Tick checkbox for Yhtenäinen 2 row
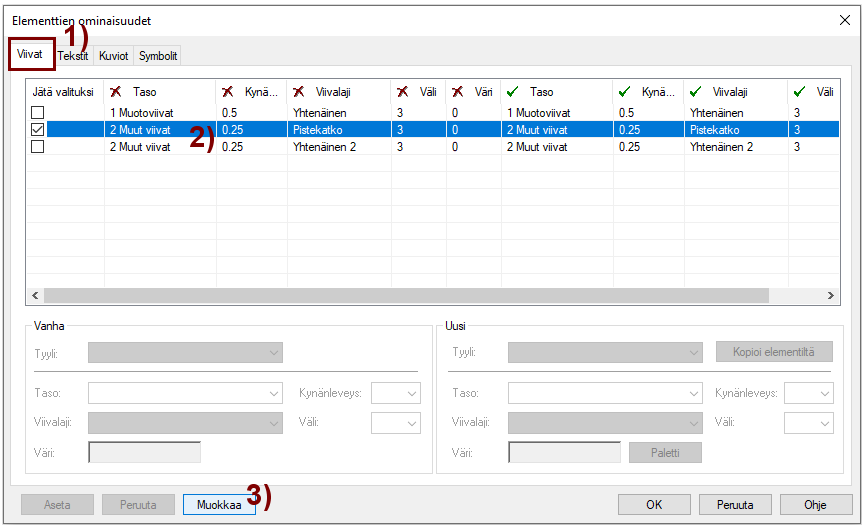The height and width of the screenshot is (528, 866). pos(38,147)
